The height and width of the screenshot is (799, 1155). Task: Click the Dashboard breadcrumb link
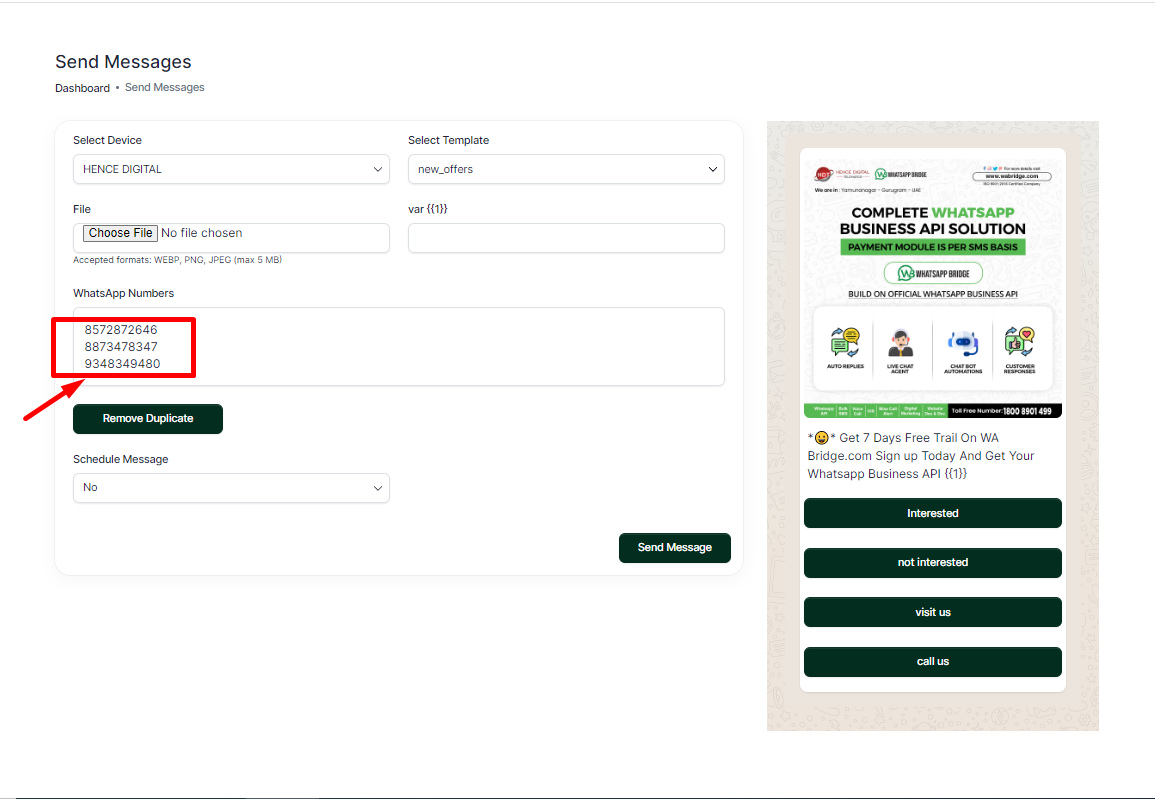coord(82,88)
